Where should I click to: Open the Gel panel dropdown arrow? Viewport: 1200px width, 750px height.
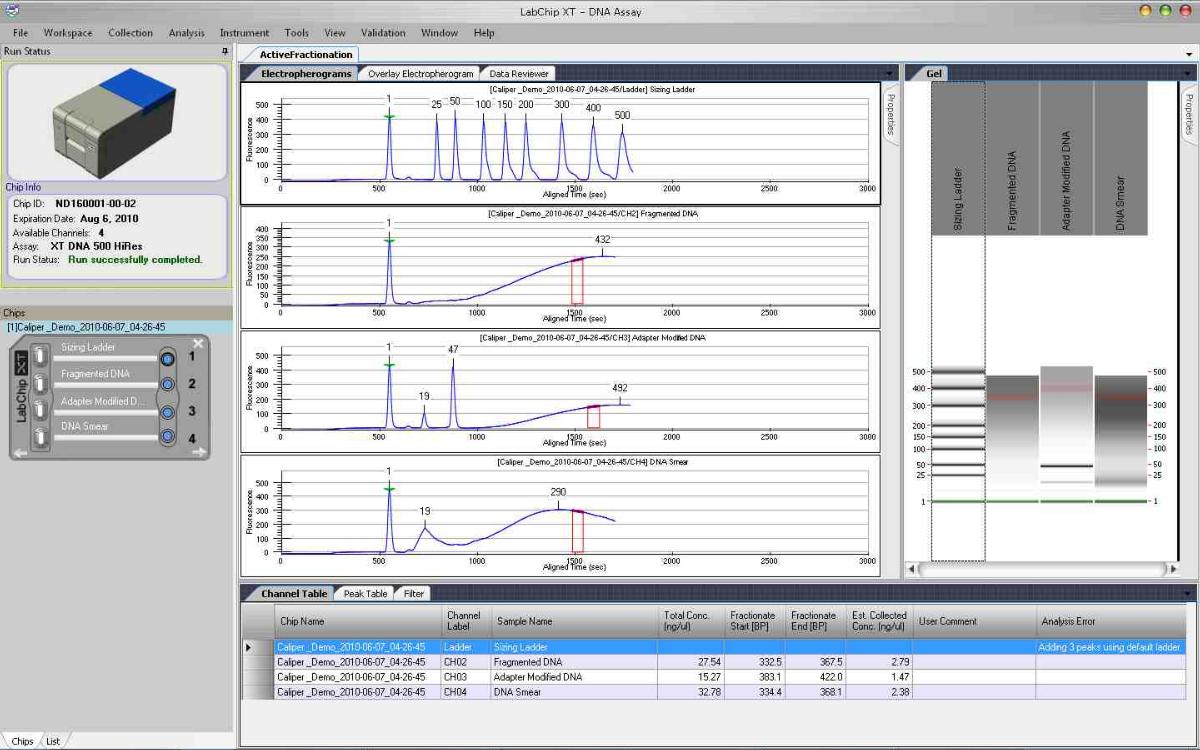coord(1188,74)
